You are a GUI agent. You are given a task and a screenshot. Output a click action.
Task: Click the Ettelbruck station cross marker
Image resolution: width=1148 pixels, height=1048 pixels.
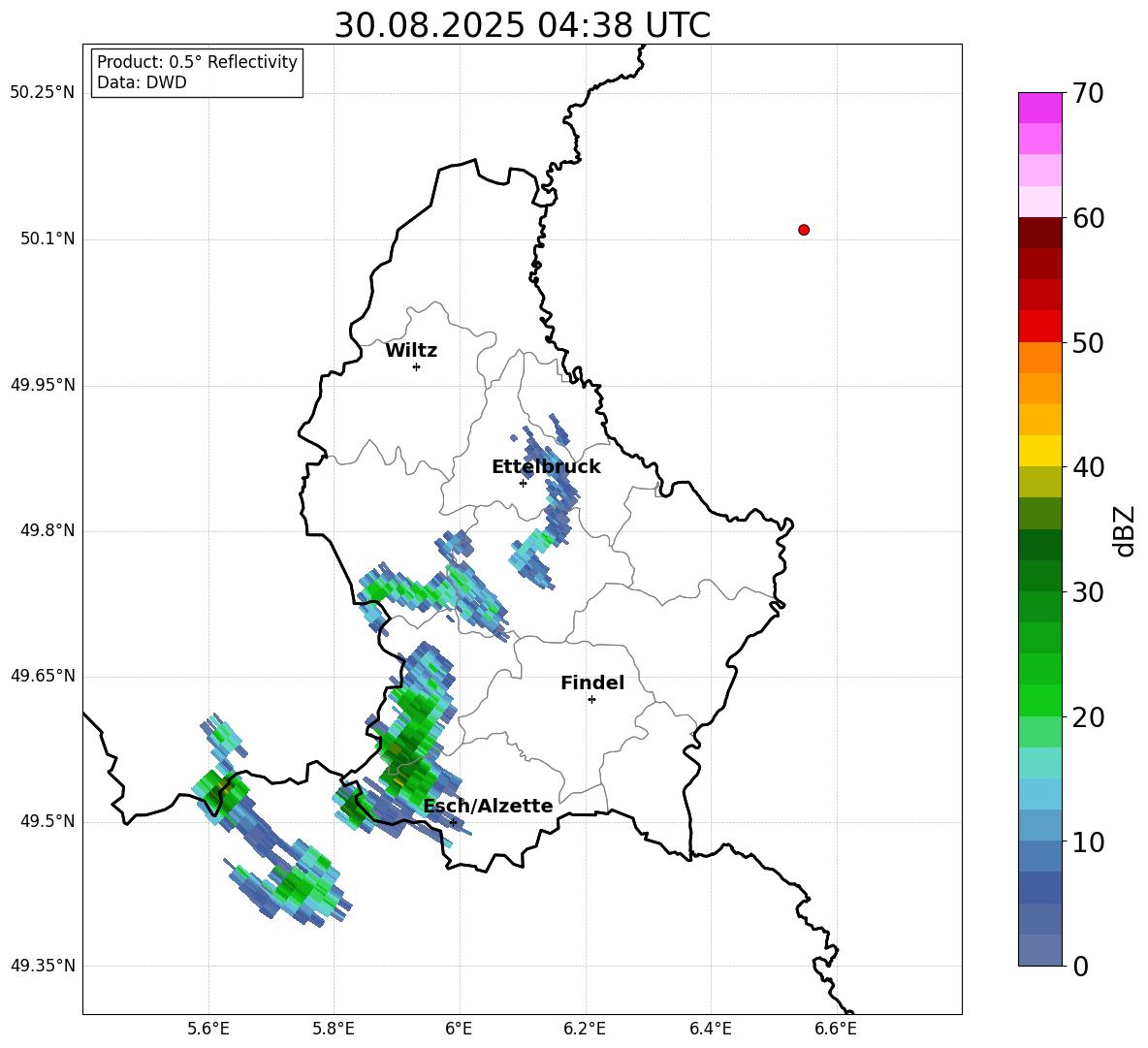tap(523, 483)
